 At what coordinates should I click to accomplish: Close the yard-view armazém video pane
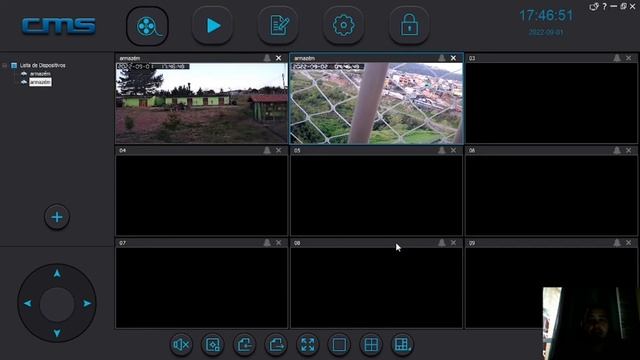pyautogui.click(x=278, y=58)
